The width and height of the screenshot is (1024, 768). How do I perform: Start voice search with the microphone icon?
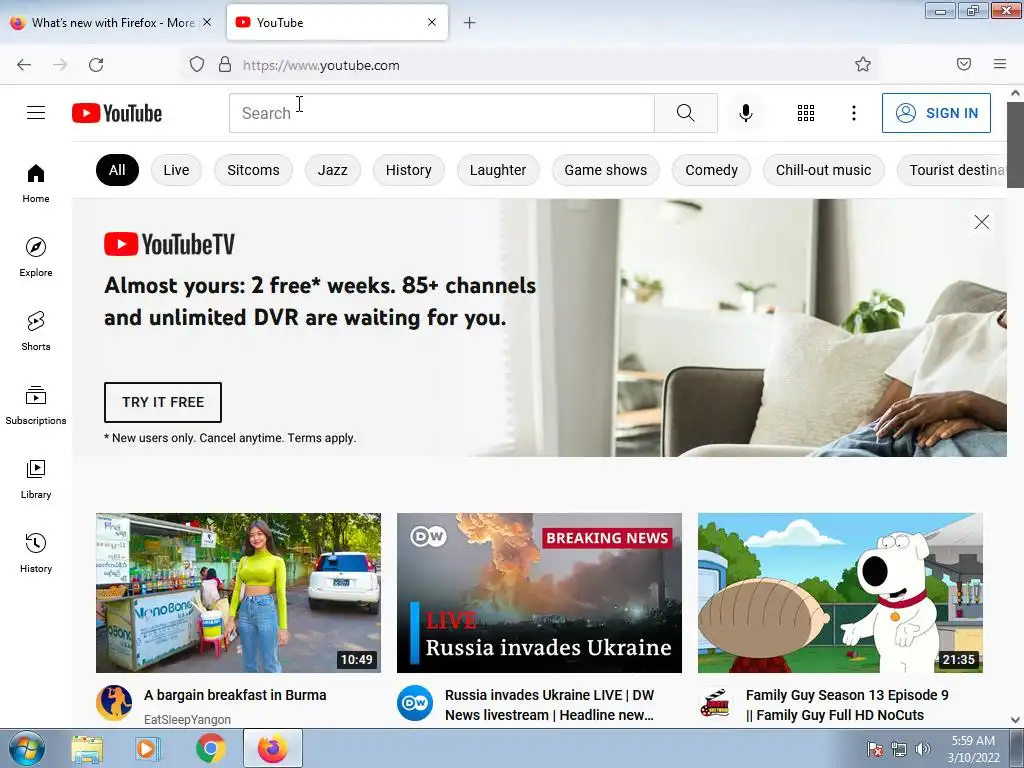click(x=746, y=113)
